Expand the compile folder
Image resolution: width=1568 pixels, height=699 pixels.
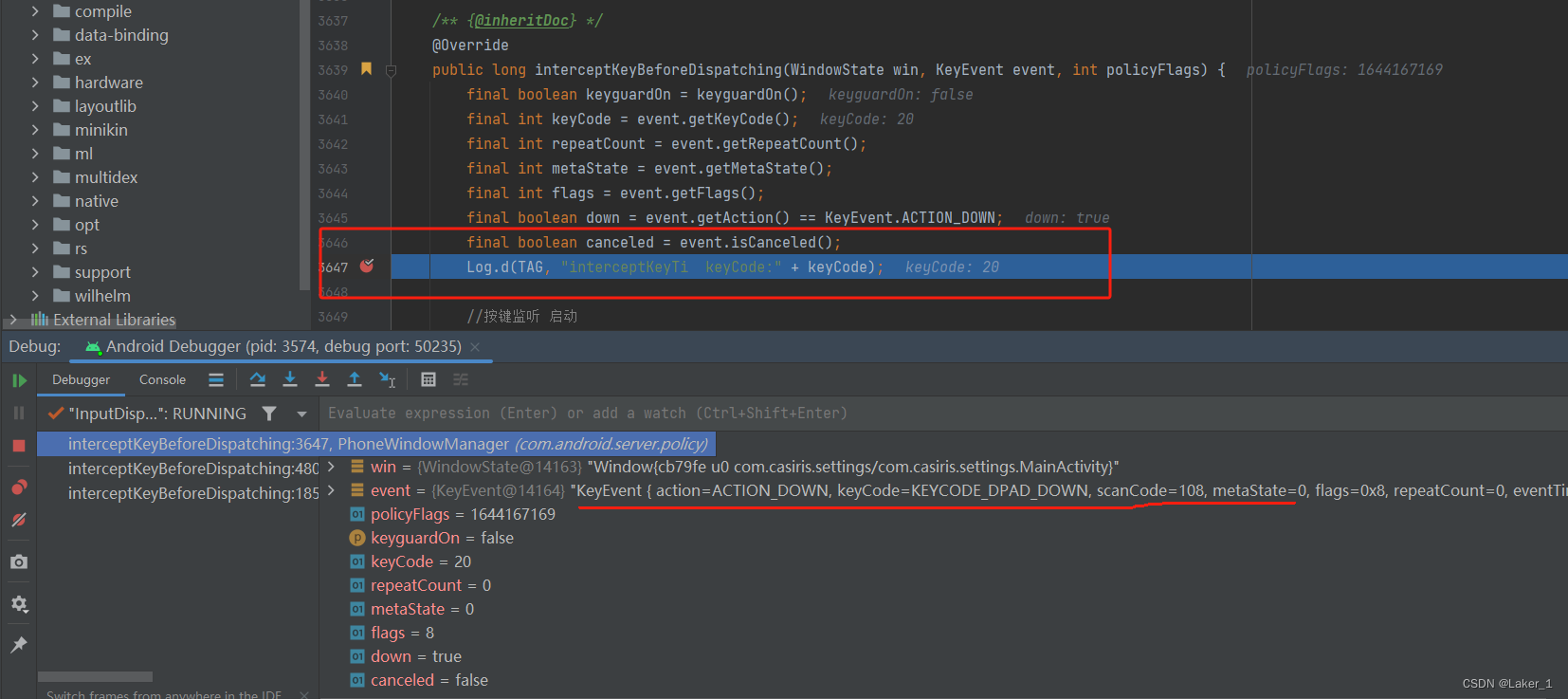(x=35, y=11)
